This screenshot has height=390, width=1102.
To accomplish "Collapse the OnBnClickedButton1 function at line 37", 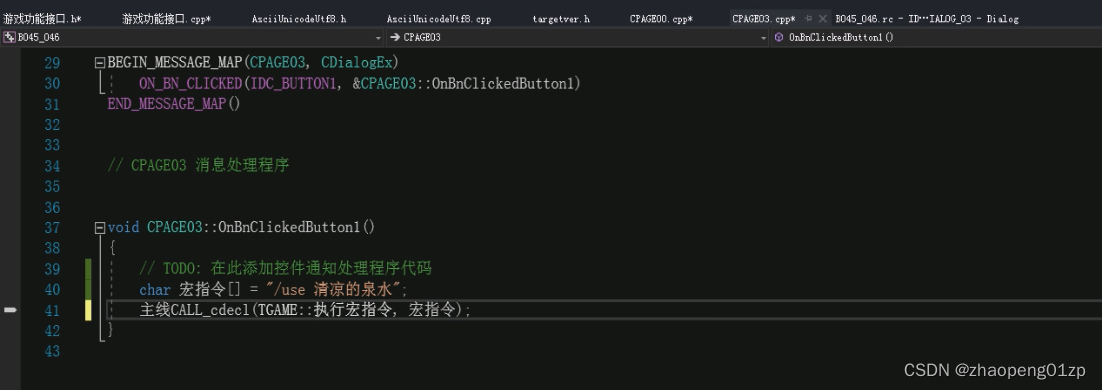I will click(x=99, y=228).
